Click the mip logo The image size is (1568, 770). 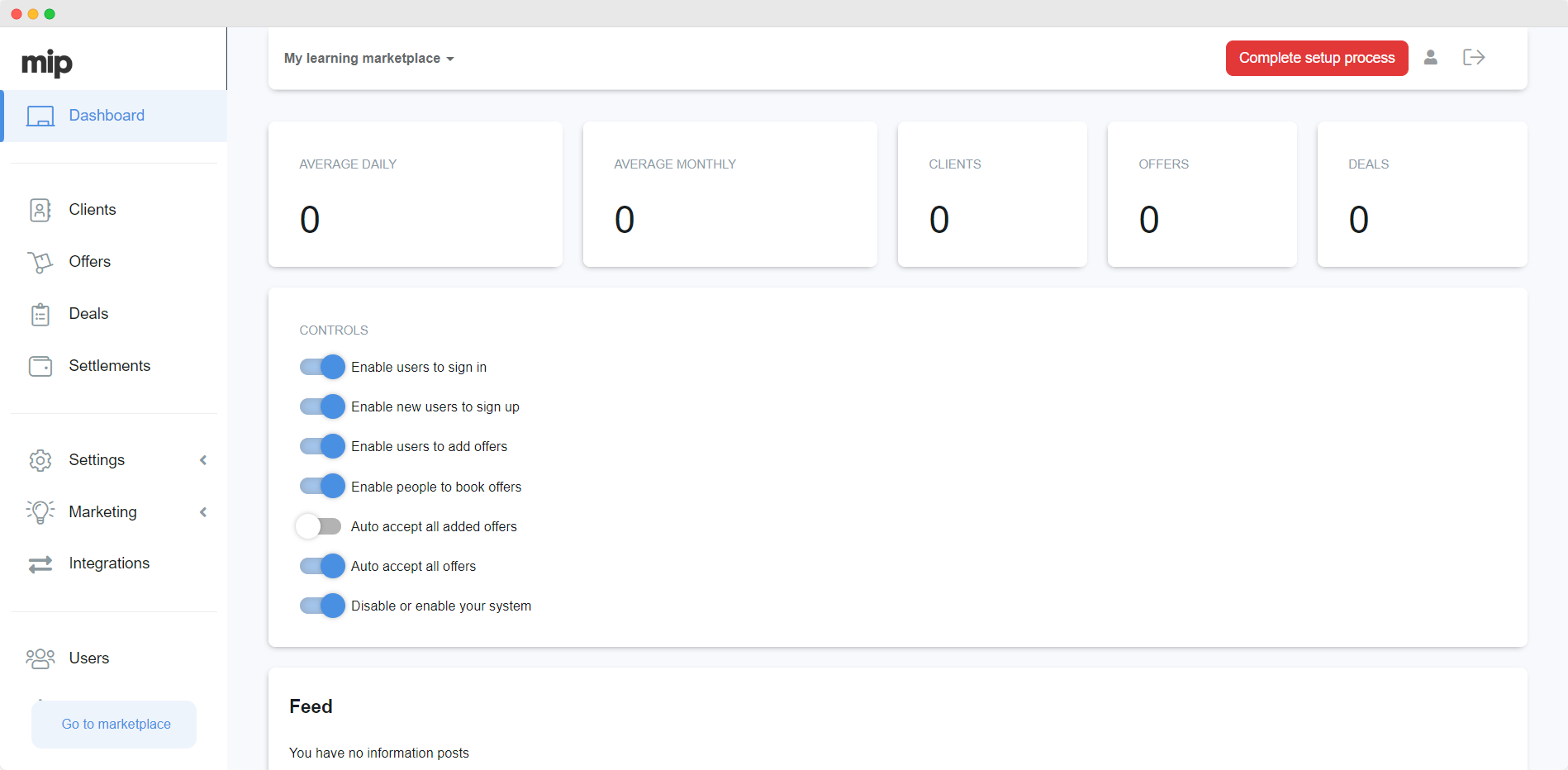pos(47,63)
